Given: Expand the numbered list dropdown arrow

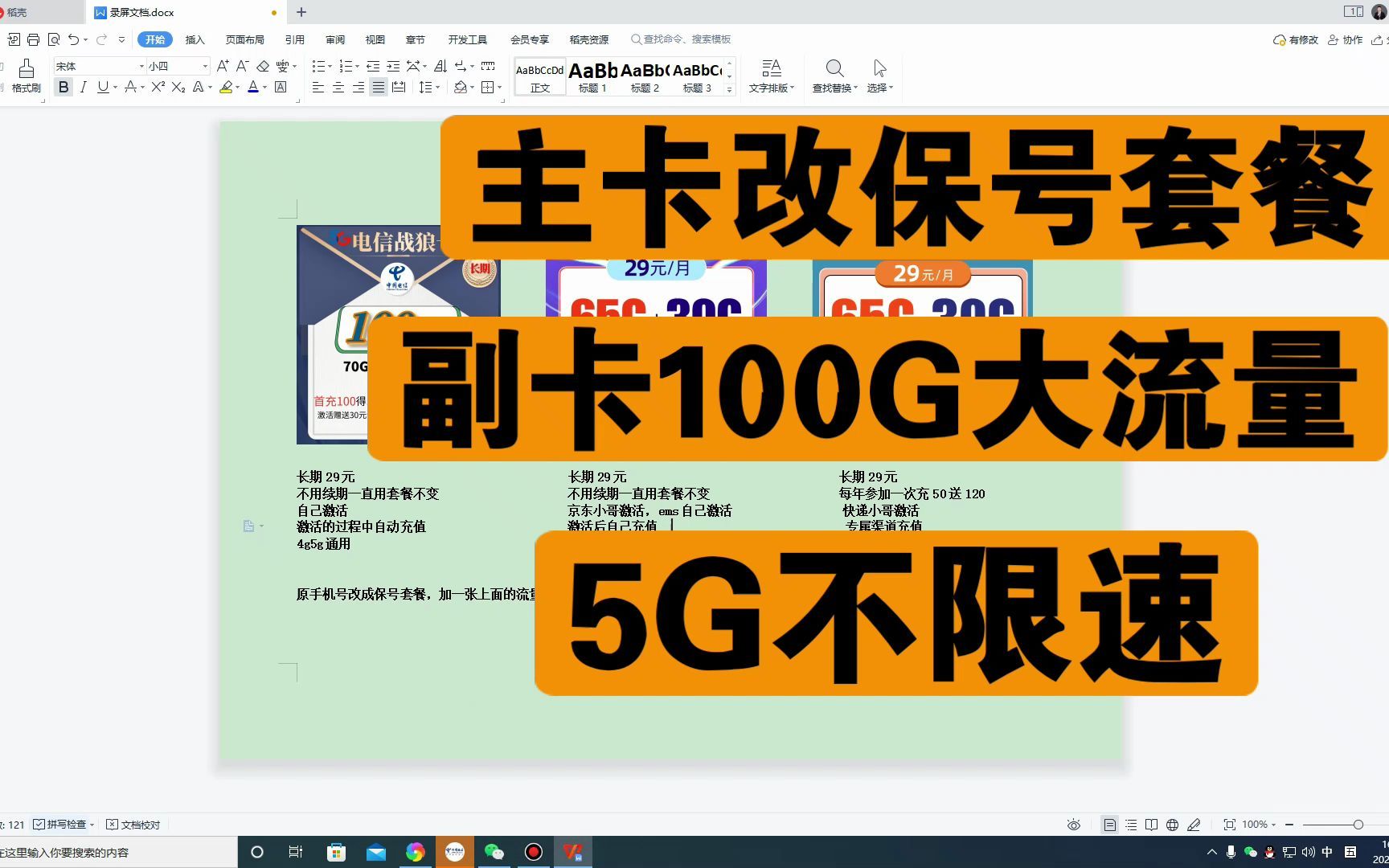Looking at the screenshot, I should (357, 67).
